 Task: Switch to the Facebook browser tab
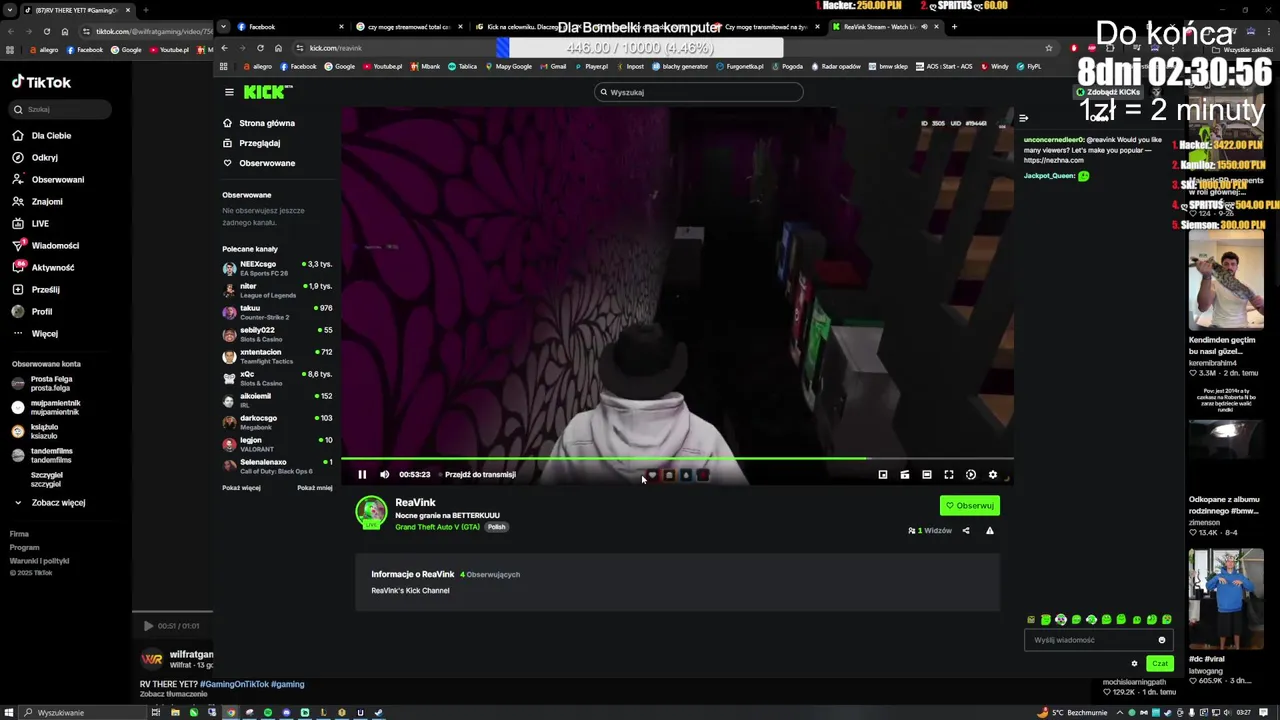point(279,27)
